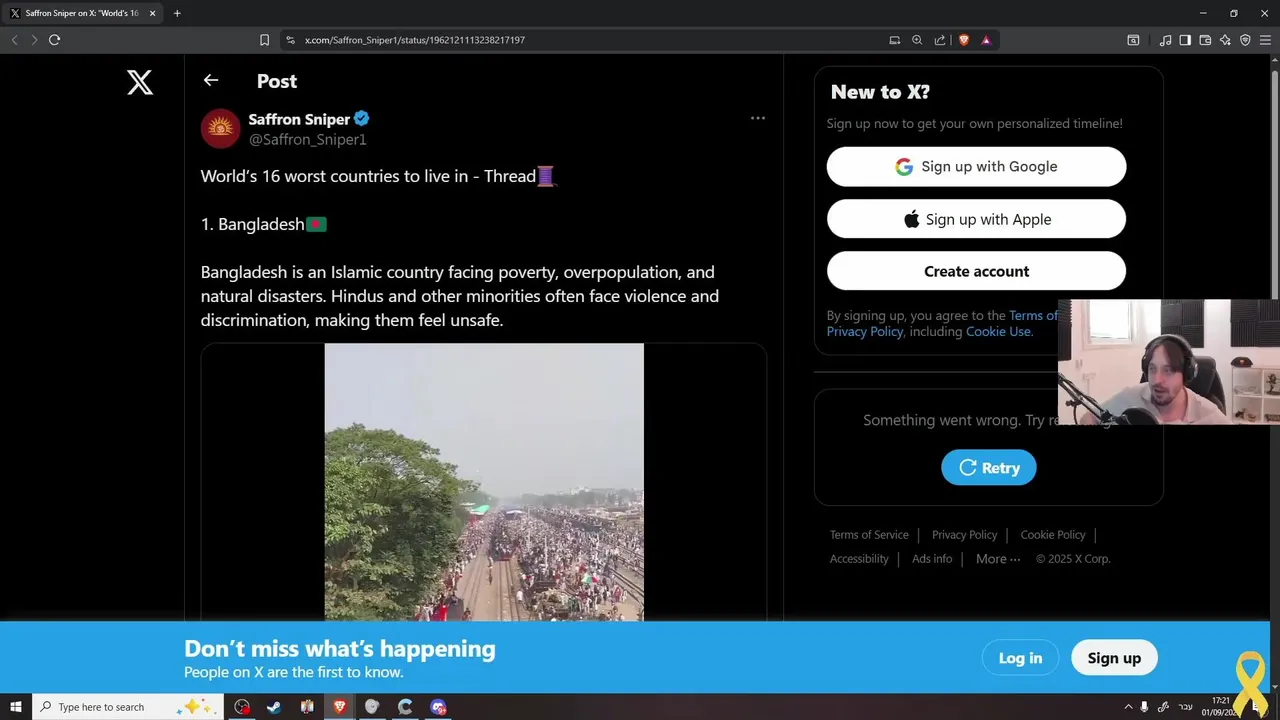Viewport: 1280px width, 720px height.
Task: Click the X logo icon
Action: point(140,82)
